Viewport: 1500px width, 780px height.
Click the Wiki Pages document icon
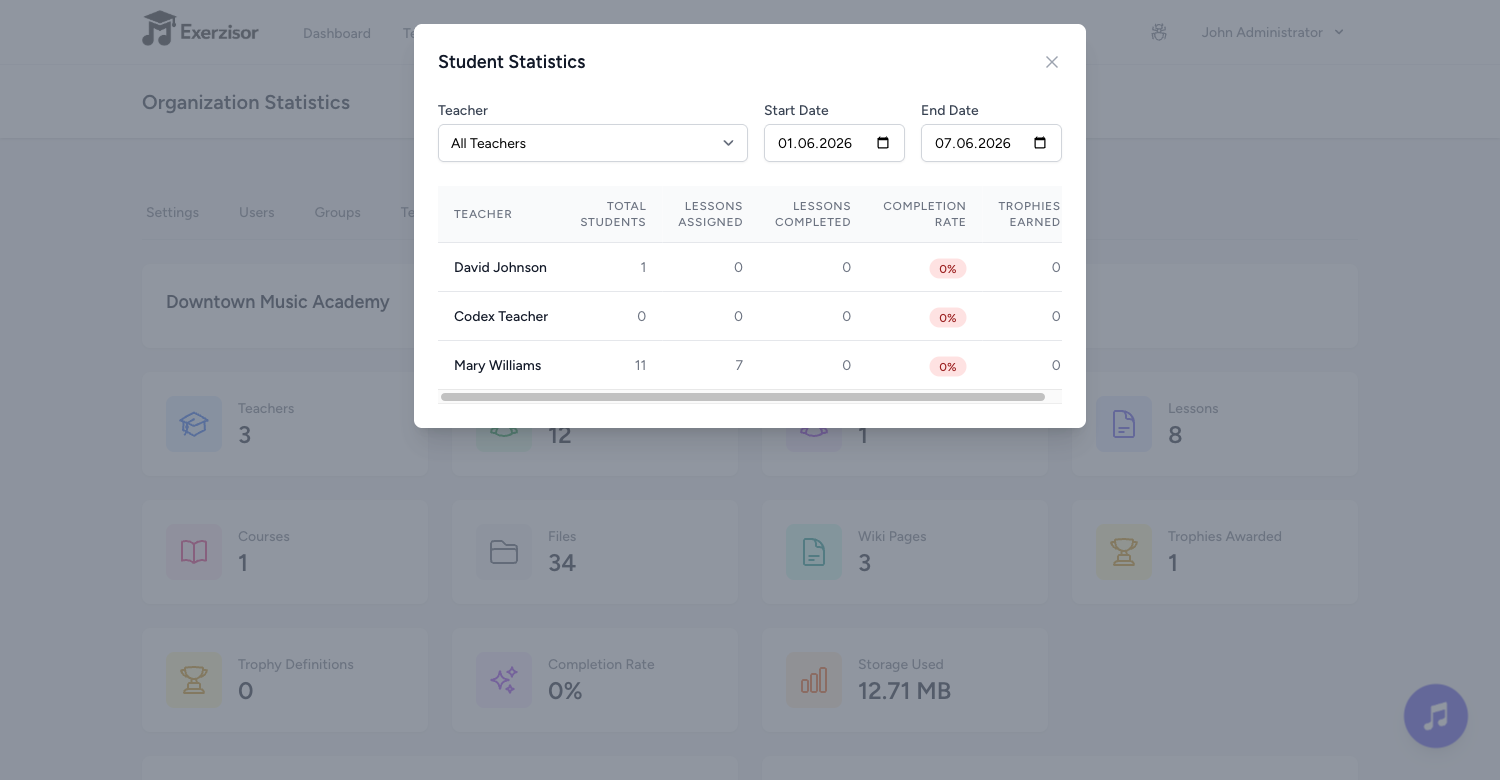point(814,552)
